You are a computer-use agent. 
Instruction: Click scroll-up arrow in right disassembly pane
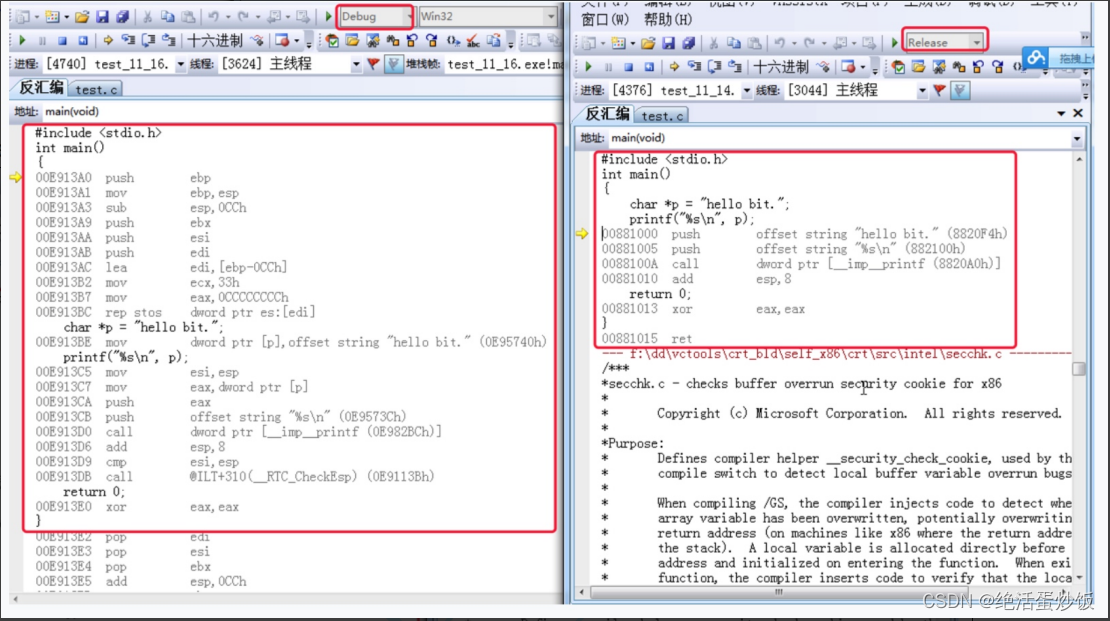1078,160
